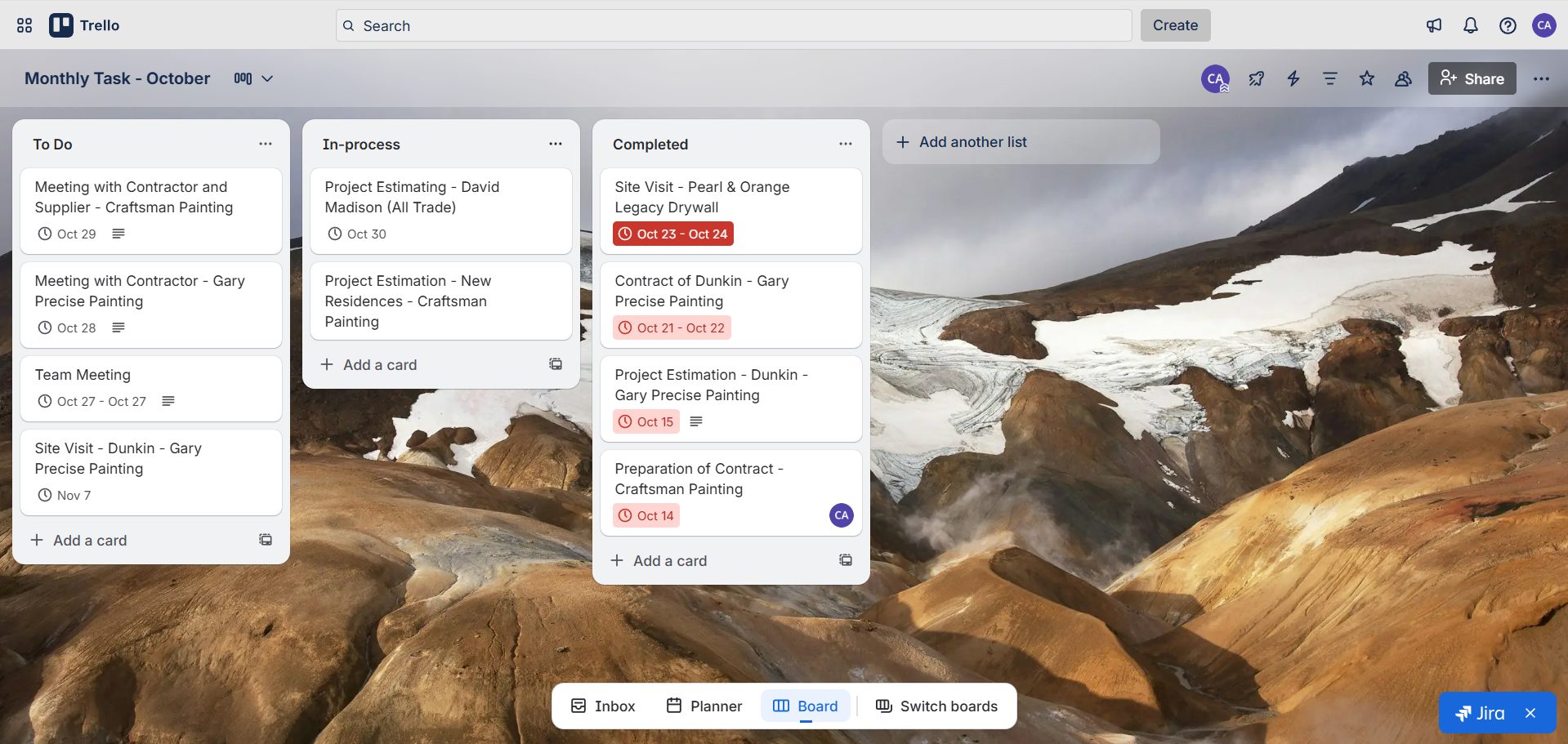Image resolution: width=1568 pixels, height=744 pixels.
Task: Open Preparation of Contract - Craftsman Painting card
Action: (x=731, y=492)
